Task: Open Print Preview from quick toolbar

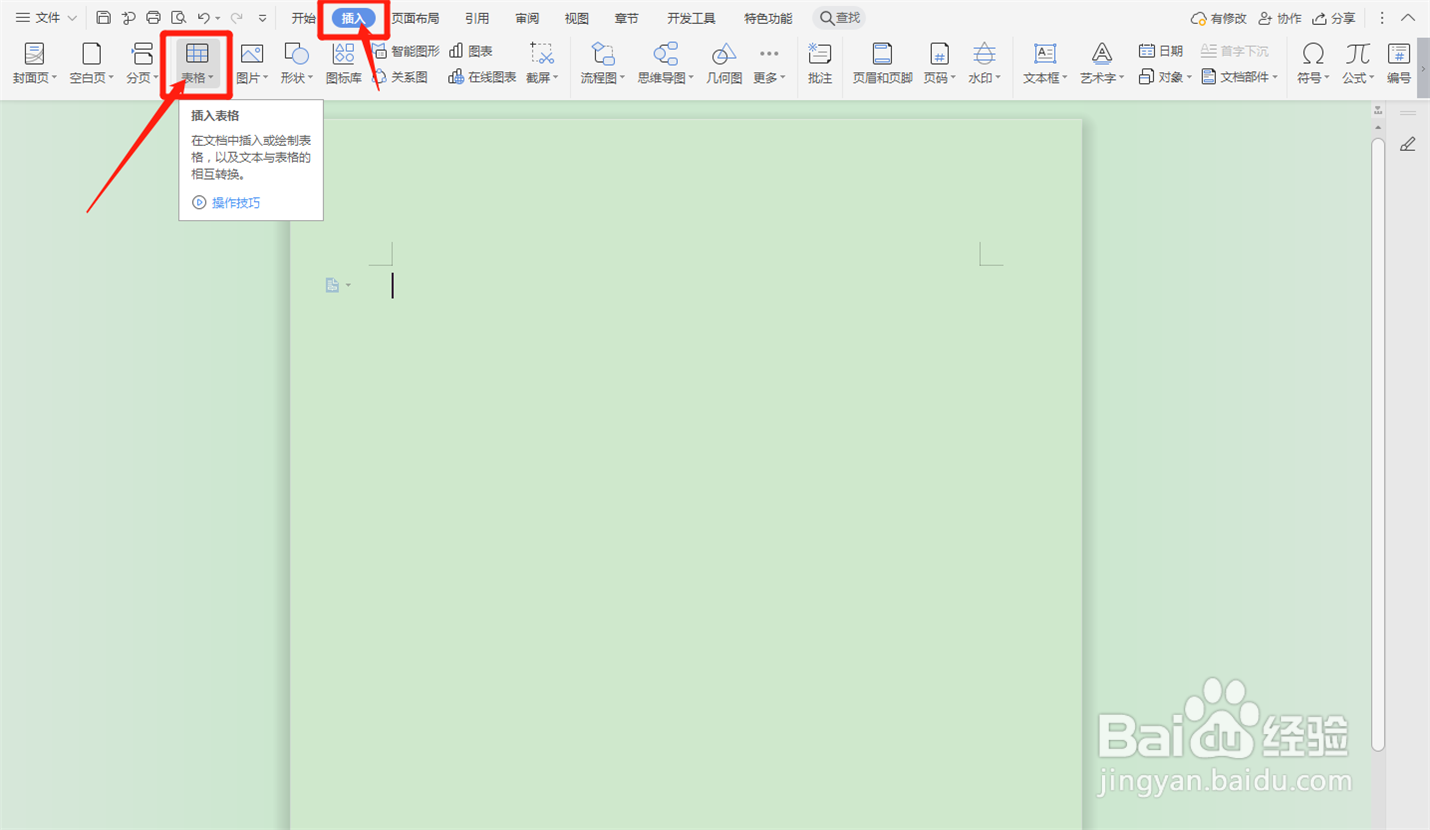Action: [x=178, y=18]
